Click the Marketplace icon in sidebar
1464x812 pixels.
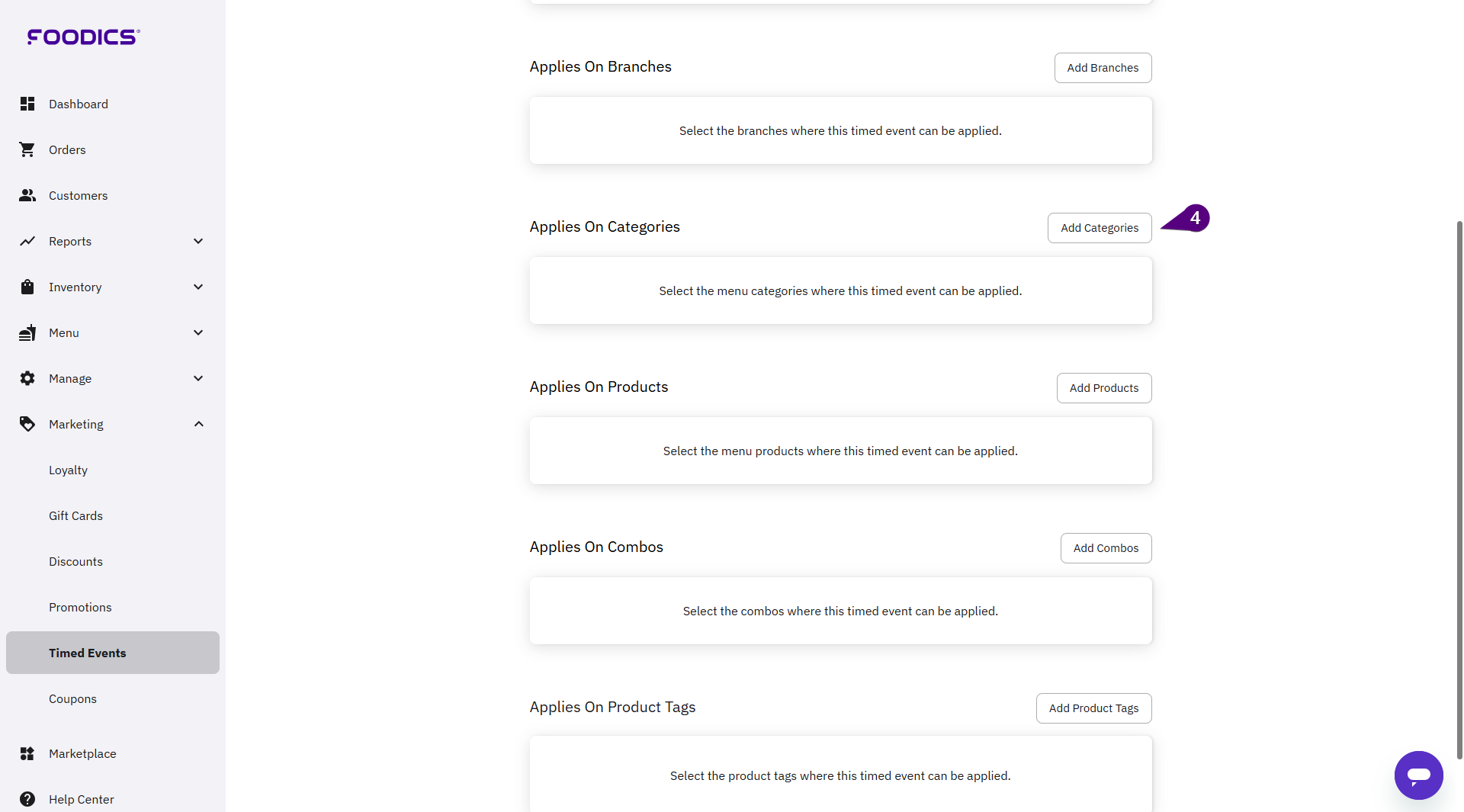[x=27, y=753]
